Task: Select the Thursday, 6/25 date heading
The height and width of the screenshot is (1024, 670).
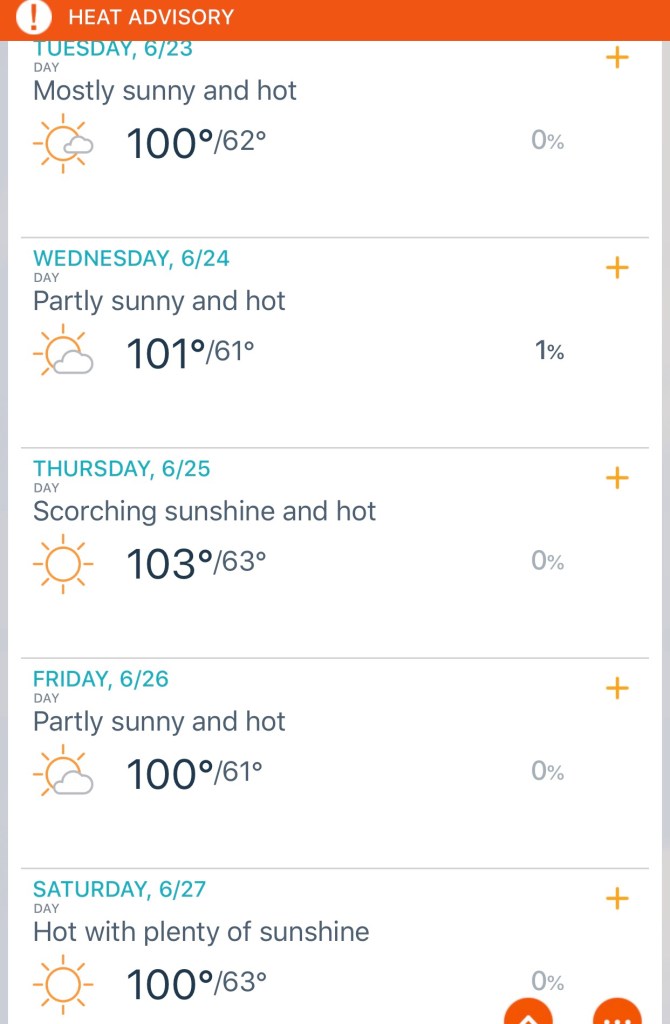Action: tap(122, 469)
